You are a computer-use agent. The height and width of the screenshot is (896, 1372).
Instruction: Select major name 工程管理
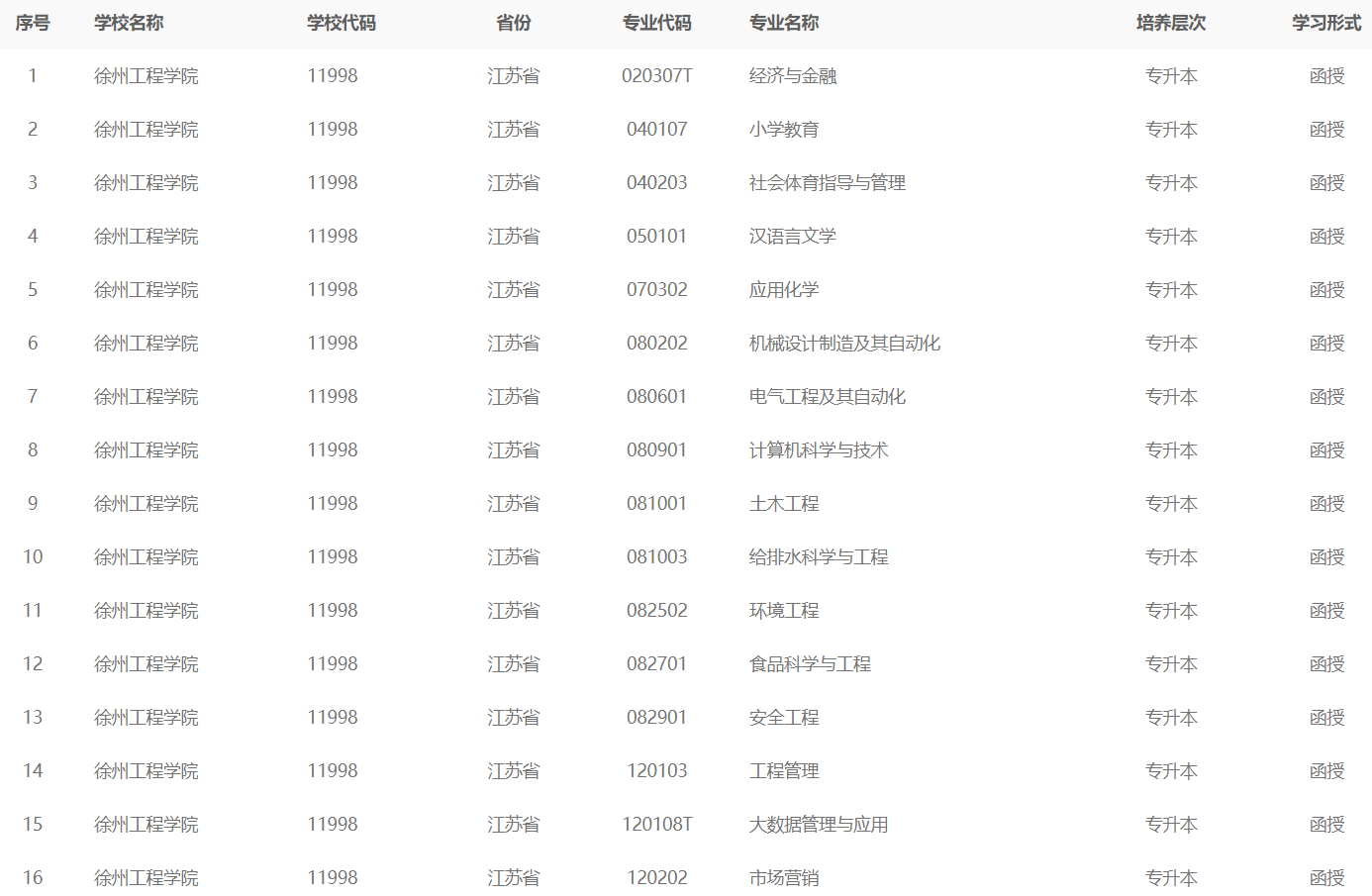(x=784, y=771)
